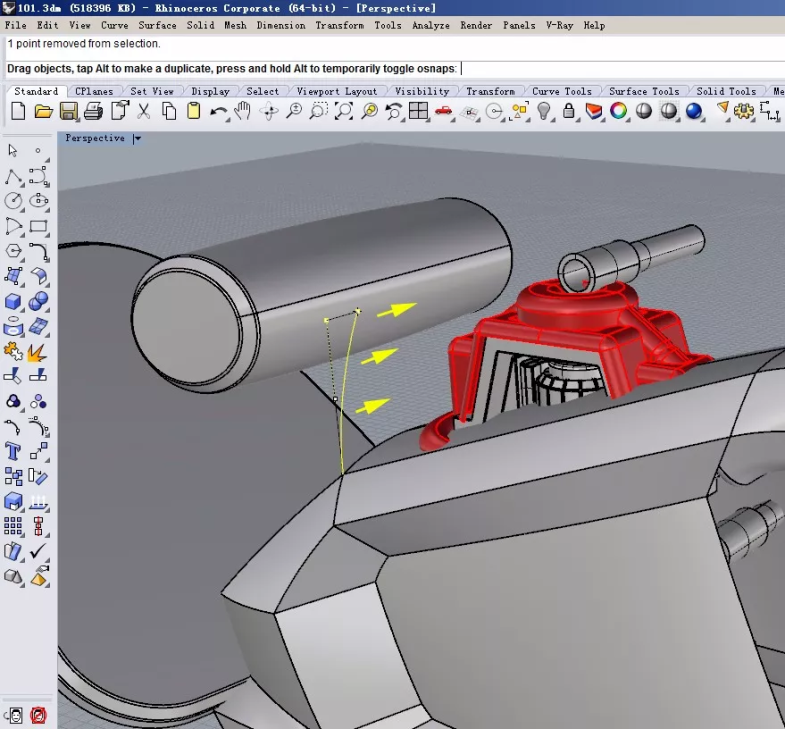Click the Rectangle tool icon

[x=38, y=227]
